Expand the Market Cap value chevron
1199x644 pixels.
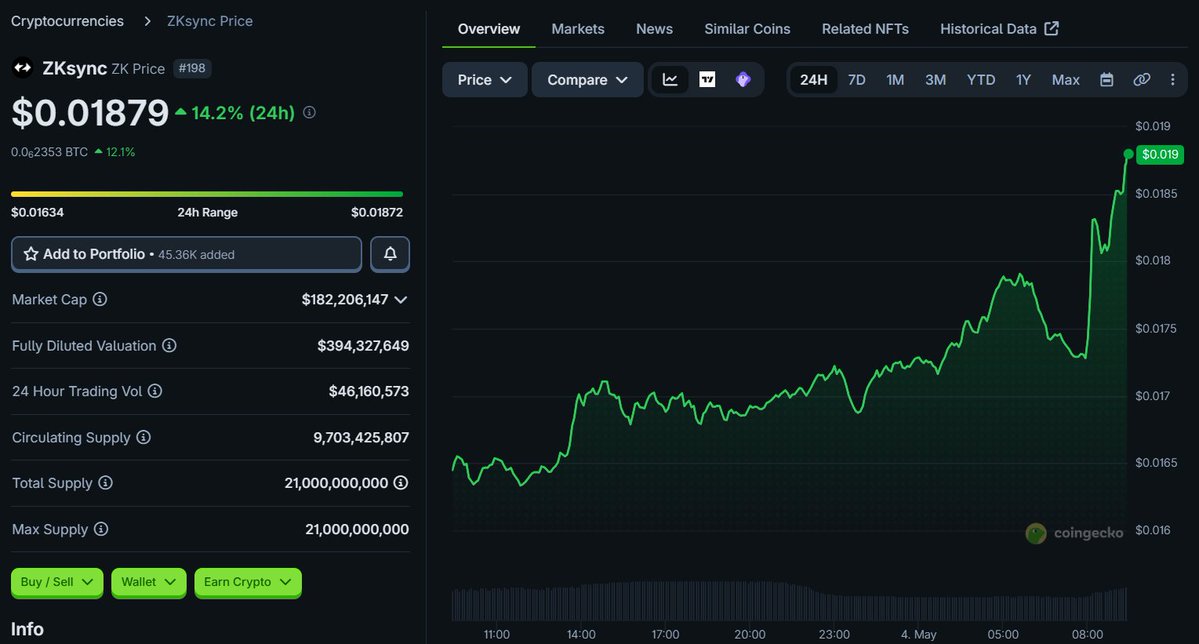(401, 300)
